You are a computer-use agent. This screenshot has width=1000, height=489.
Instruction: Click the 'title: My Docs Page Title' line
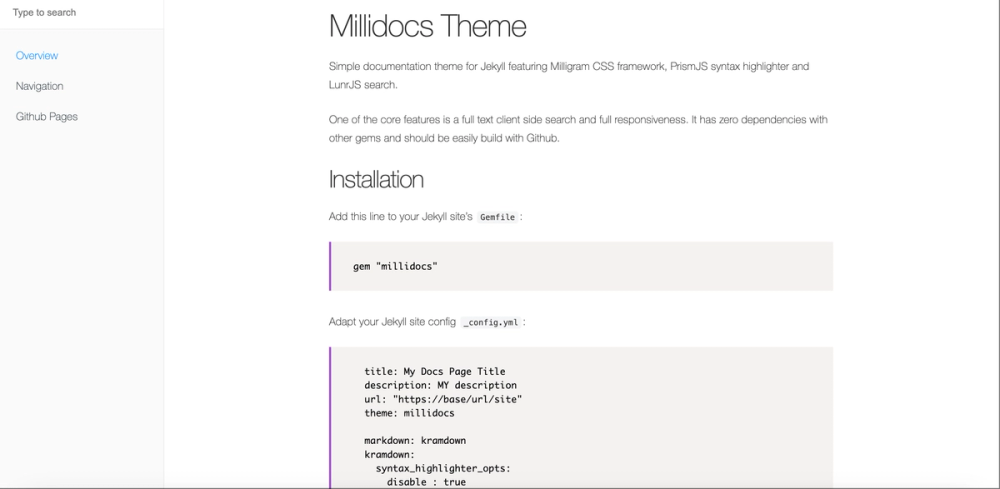coord(435,372)
